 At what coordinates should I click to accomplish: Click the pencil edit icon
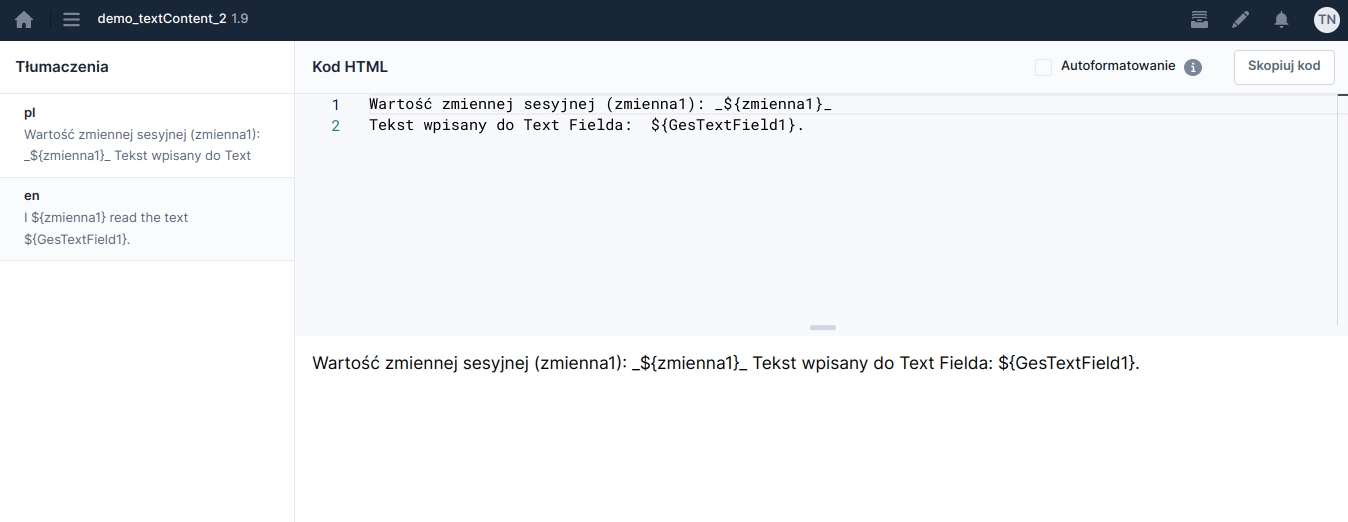[x=1240, y=19]
